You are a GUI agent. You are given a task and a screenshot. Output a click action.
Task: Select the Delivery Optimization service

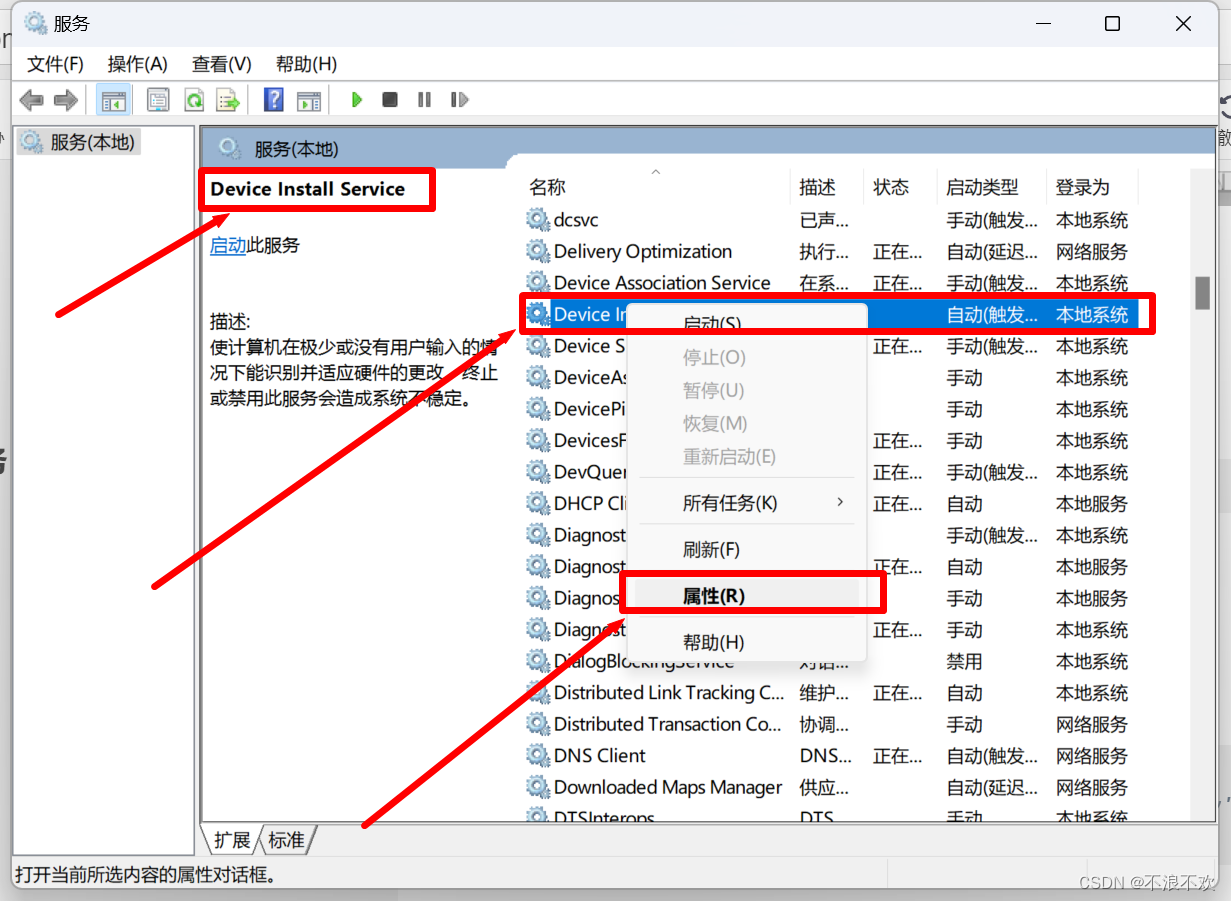click(830, 251)
